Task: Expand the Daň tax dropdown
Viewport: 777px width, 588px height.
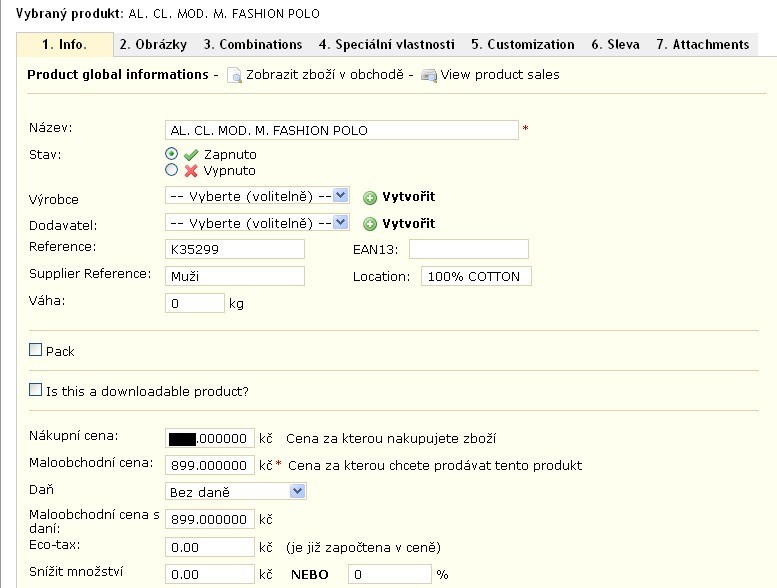Action: (x=236, y=491)
